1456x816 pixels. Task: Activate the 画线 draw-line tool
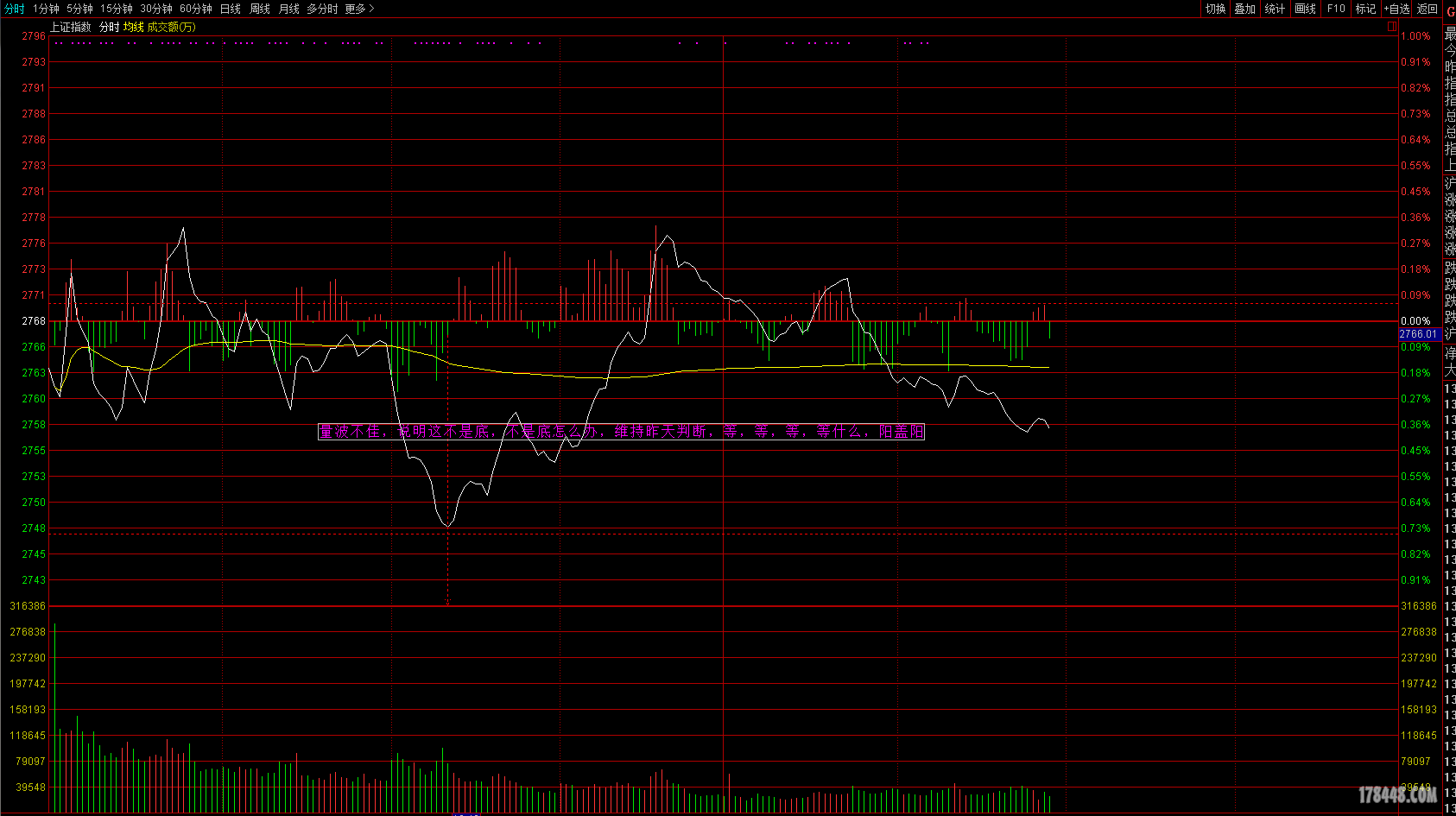tap(1306, 9)
